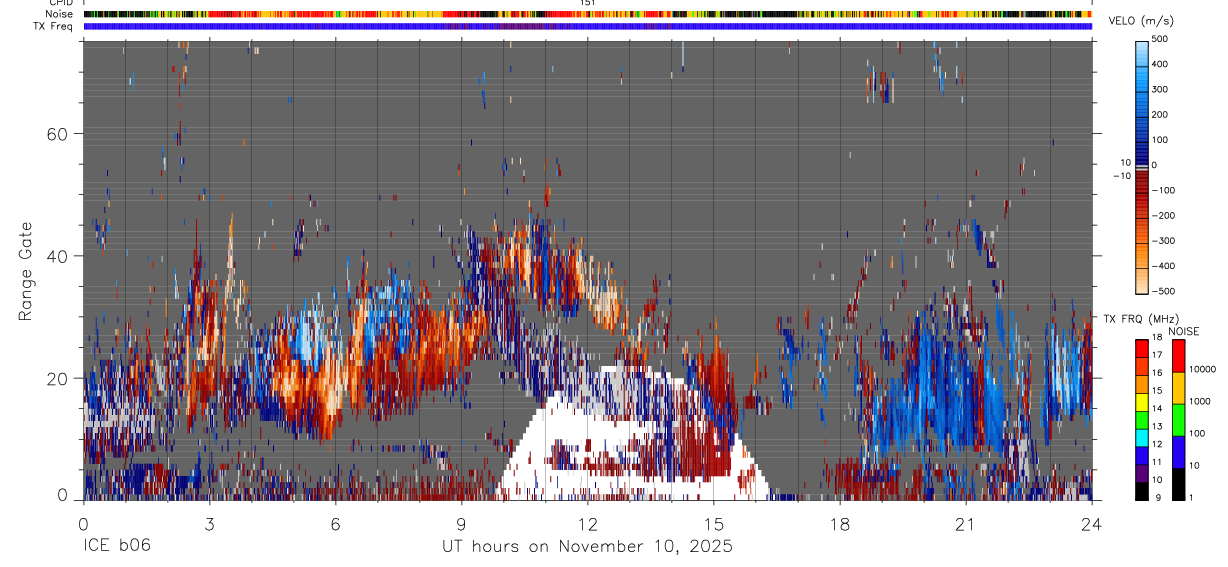The height and width of the screenshot is (567, 1228).
Task: Click the '9' tick label on the UT hours axis
Action: click(x=461, y=523)
